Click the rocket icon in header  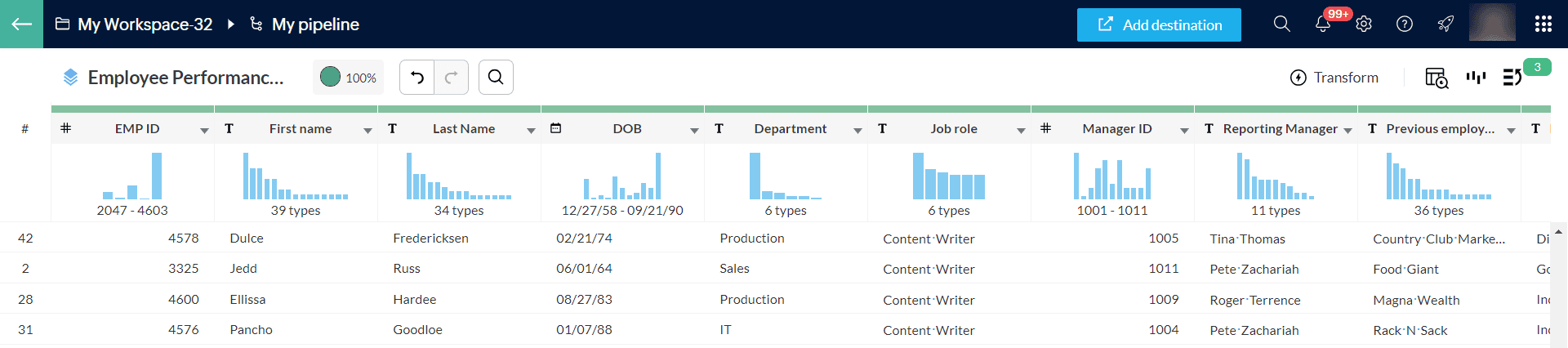tap(1445, 25)
